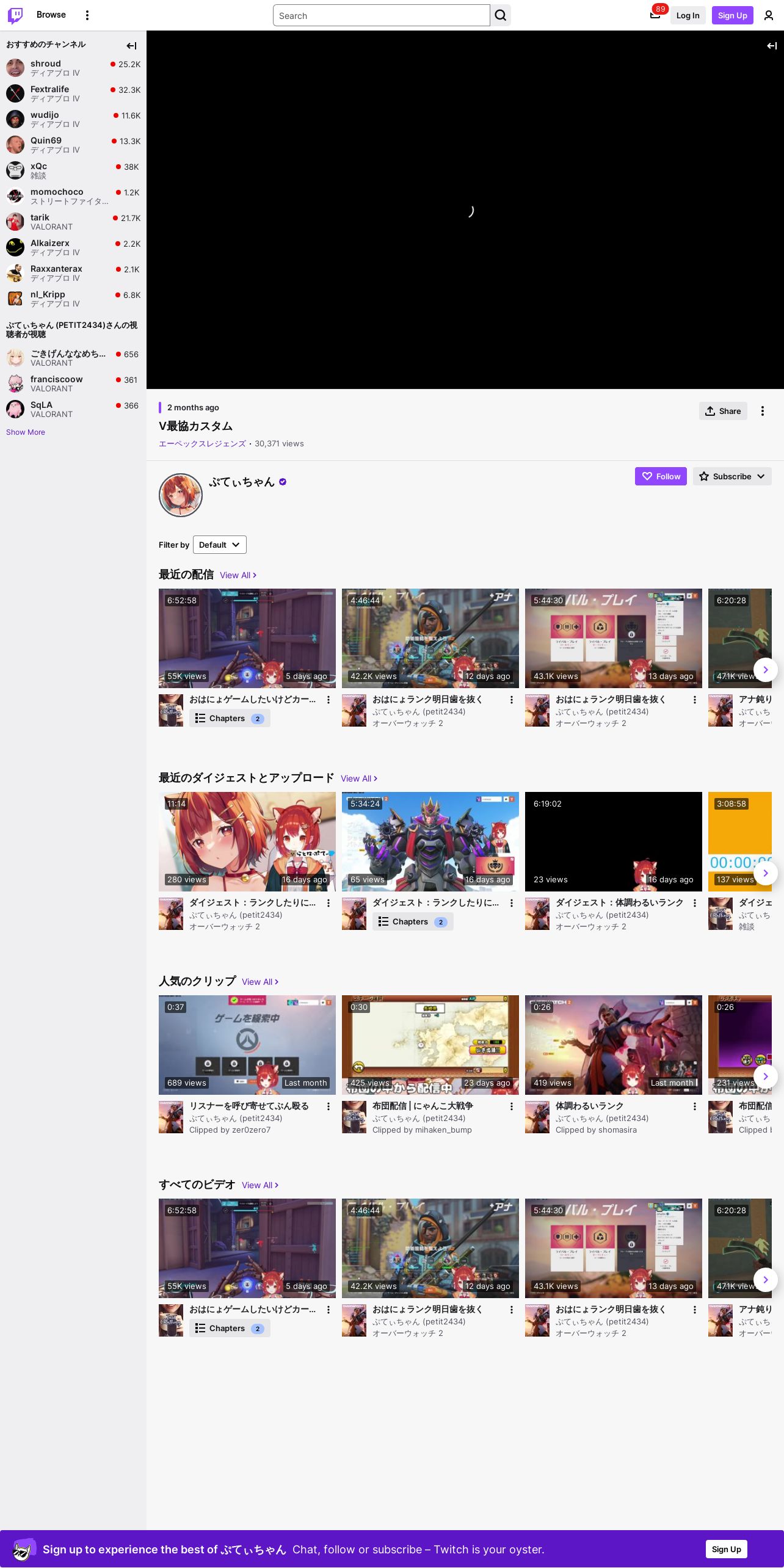Collapse the right chat panel arrow
Viewport: 784px width, 1568px height.
(x=772, y=46)
